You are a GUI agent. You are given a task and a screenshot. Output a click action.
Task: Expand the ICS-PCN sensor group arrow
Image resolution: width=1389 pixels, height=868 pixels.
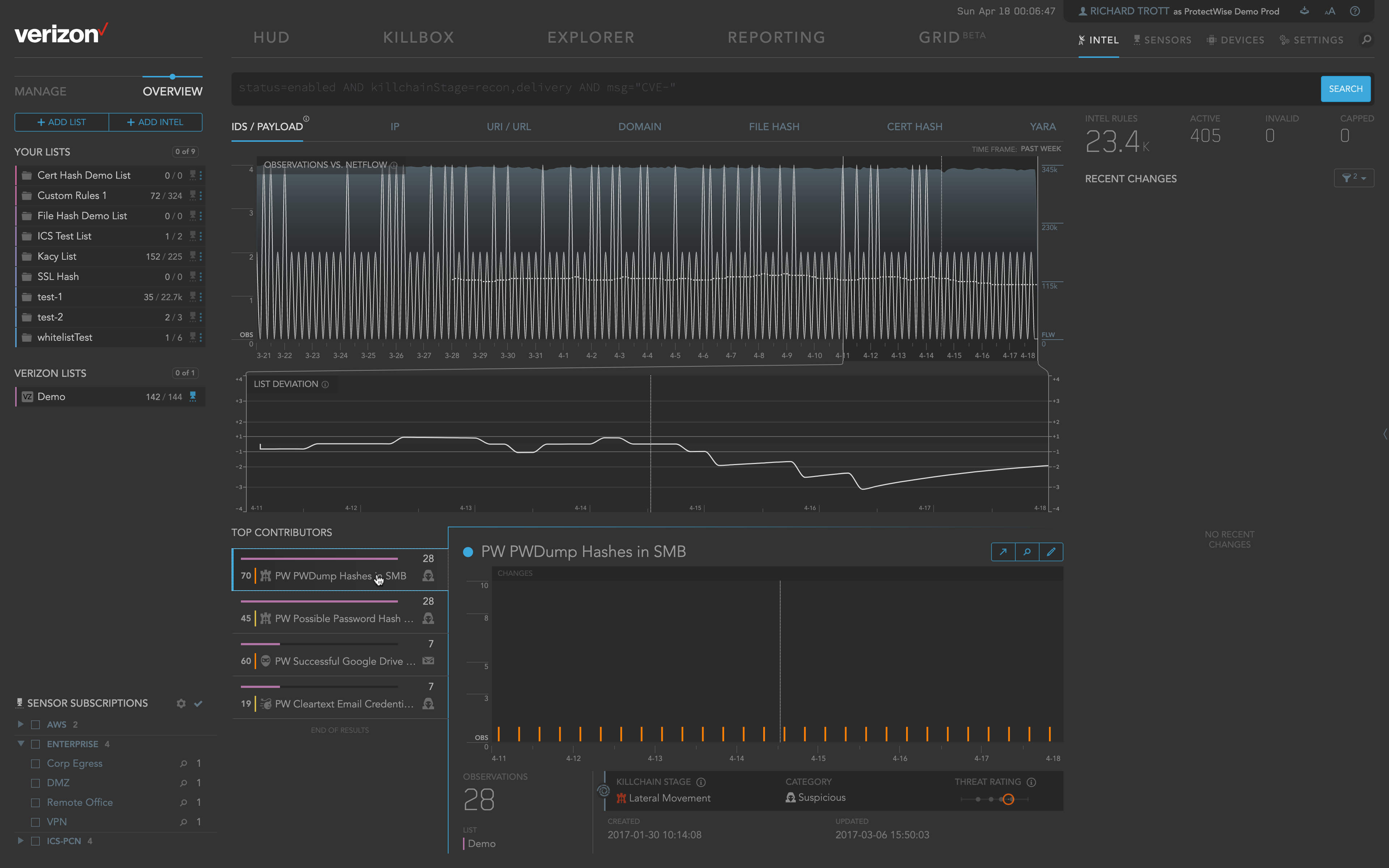pos(21,841)
